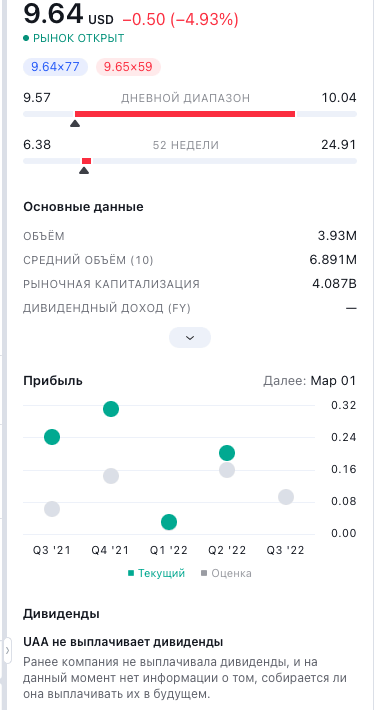The image size is (374, 710).
Task: Click the 52-week range marker
Action: pos(84,170)
